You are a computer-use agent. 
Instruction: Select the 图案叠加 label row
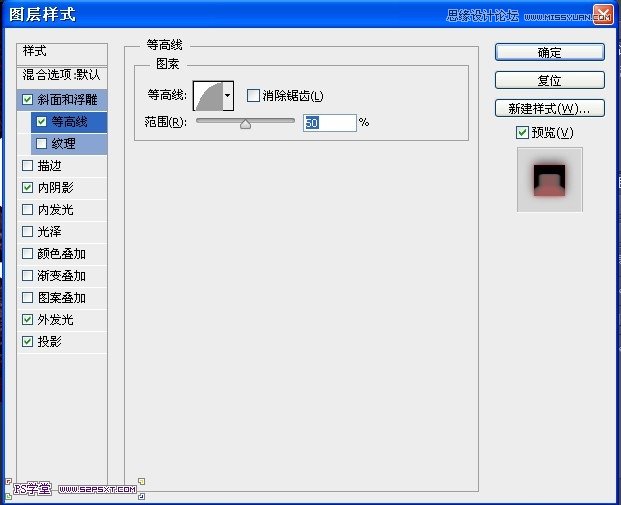(62, 297)
